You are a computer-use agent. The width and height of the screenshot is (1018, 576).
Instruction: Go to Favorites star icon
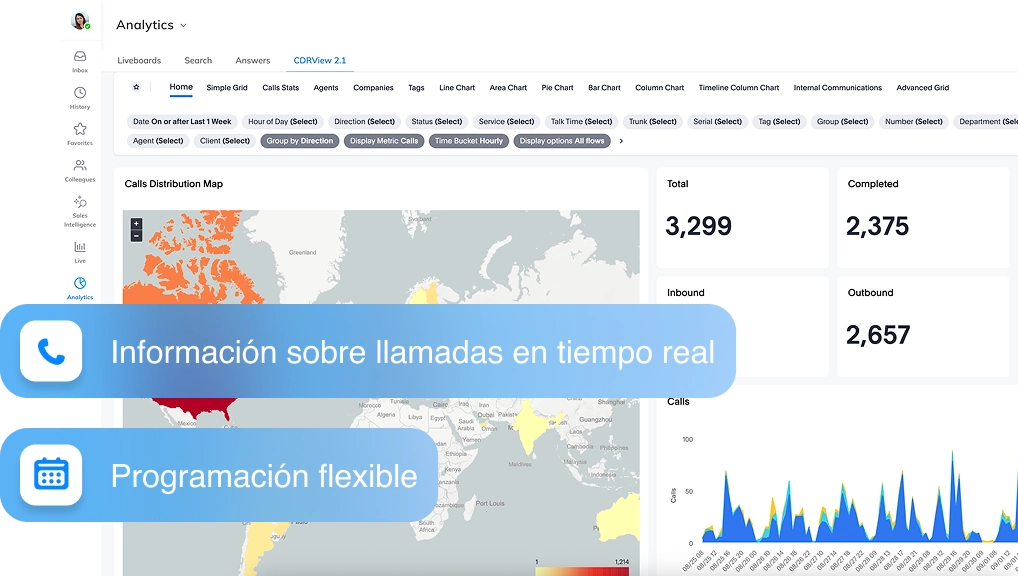pyautogui.click(x=80, y=129)
